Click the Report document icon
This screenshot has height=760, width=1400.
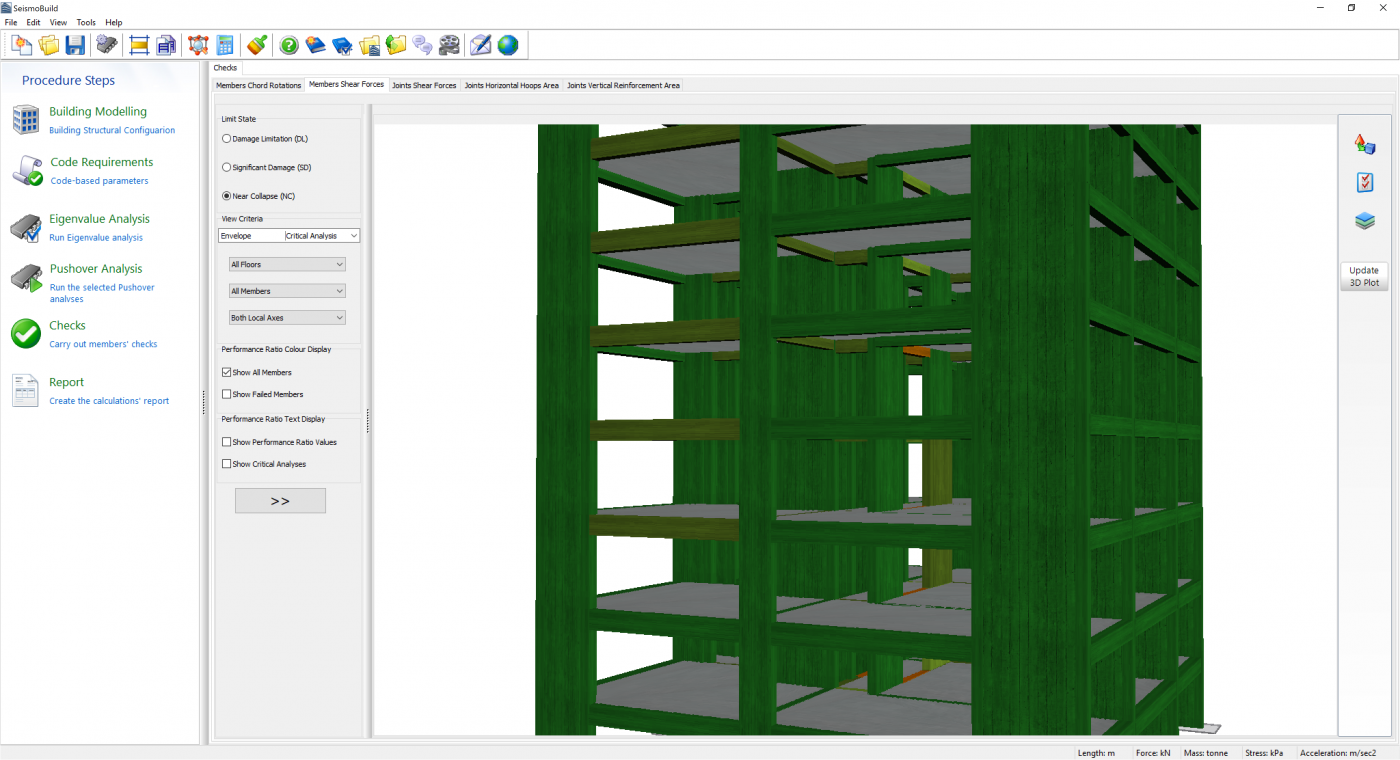click(25, 391)
